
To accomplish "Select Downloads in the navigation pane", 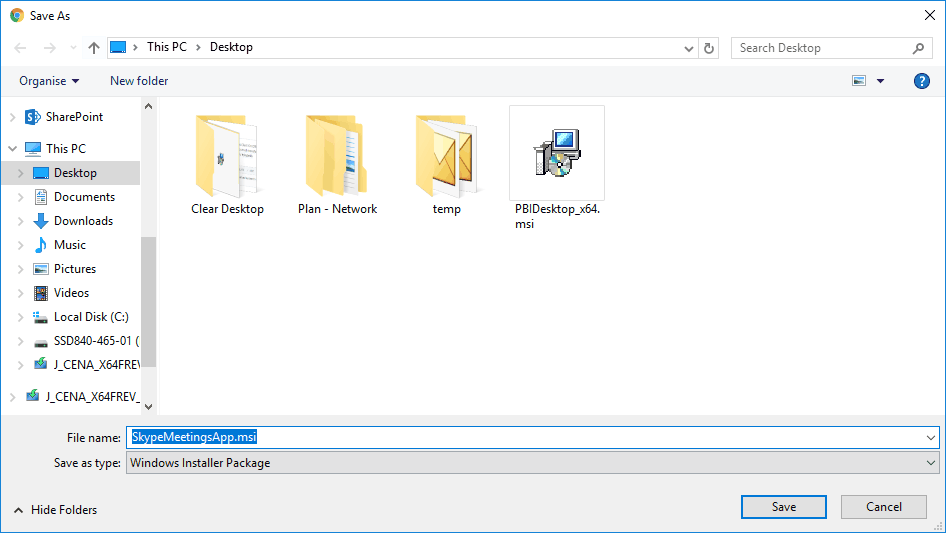I will click(83, 221).
